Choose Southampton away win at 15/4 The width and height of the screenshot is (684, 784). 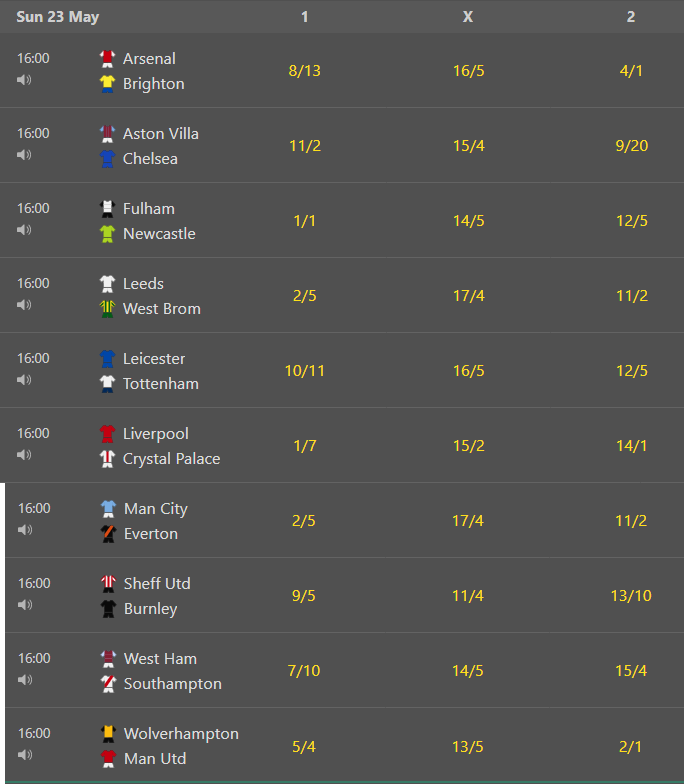click(x=630, y=670)
